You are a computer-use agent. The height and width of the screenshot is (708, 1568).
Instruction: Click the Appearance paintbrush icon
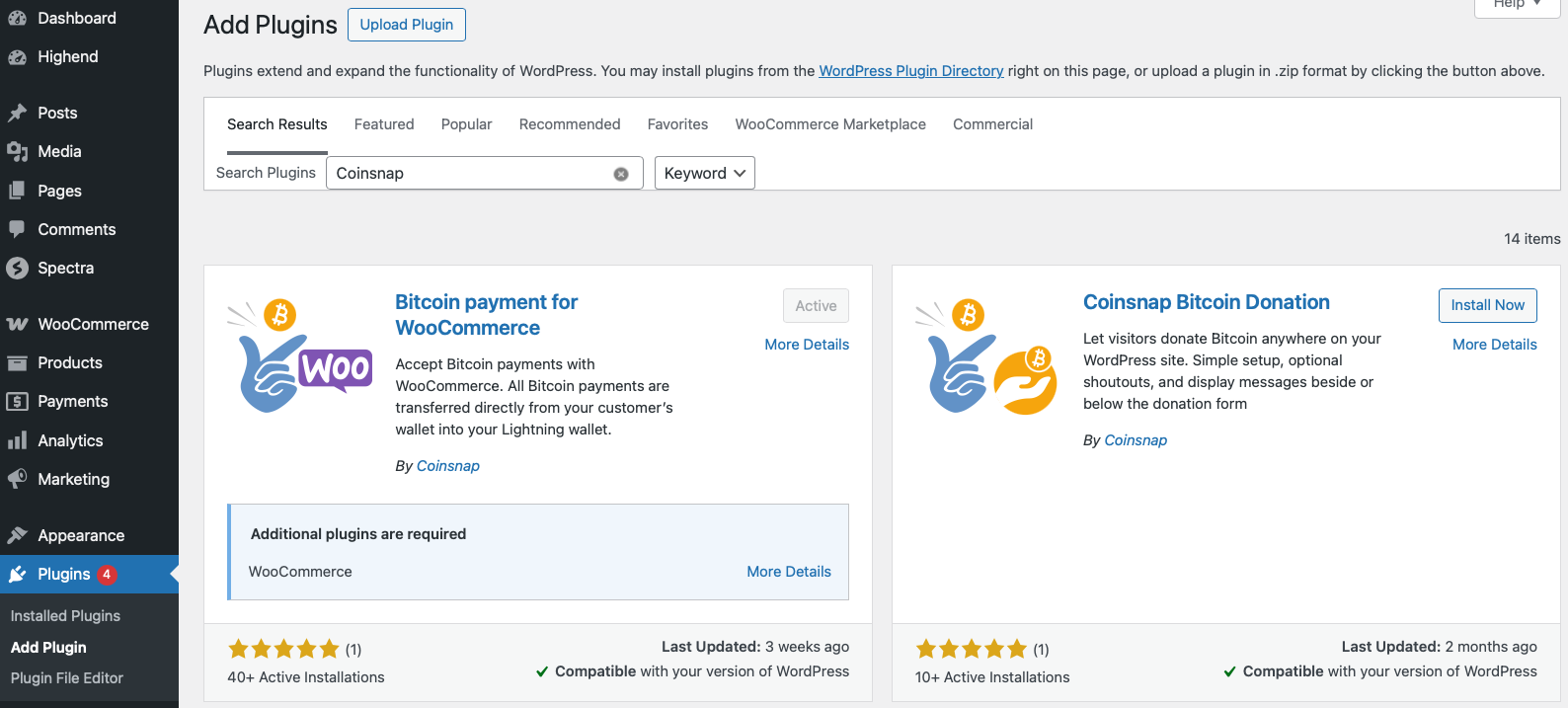coord(17,535)
